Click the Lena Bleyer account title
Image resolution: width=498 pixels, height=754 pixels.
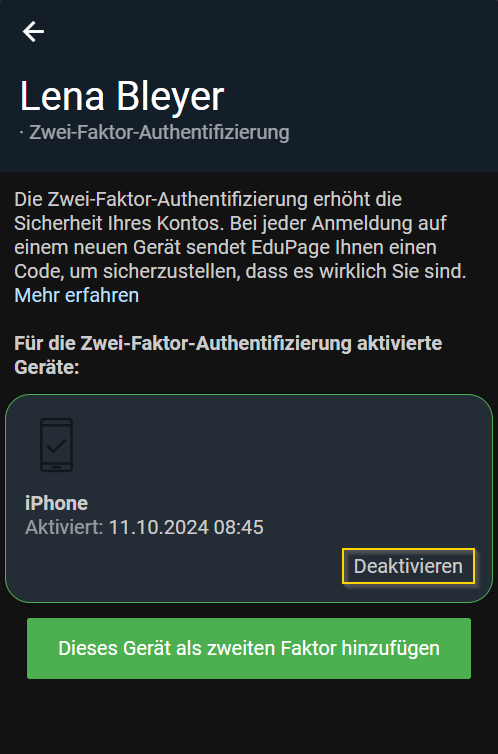click(122, 97)
